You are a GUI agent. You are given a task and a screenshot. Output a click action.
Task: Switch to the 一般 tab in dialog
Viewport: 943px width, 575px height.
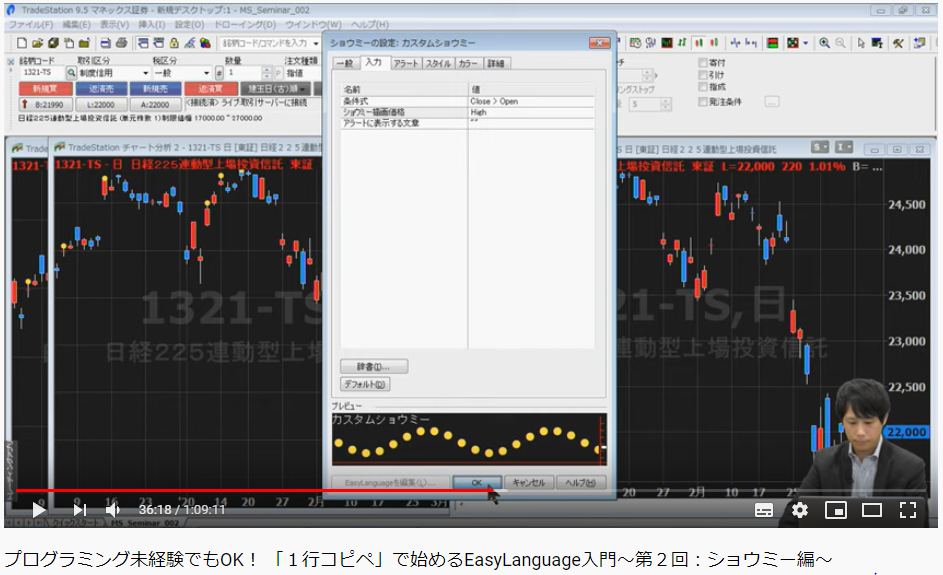[x=345, y=63]
